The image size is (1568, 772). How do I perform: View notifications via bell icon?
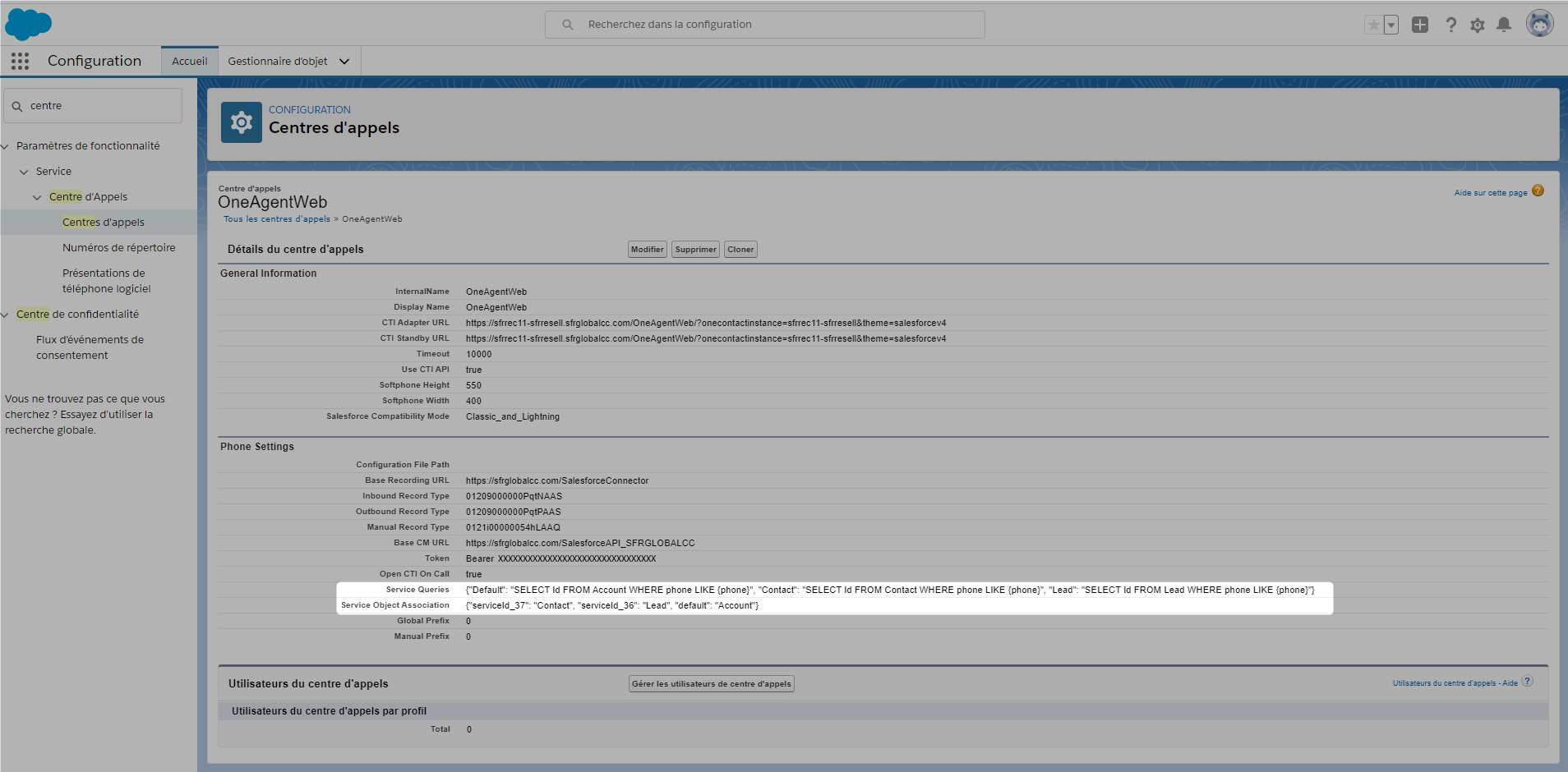click(1504, 25)
